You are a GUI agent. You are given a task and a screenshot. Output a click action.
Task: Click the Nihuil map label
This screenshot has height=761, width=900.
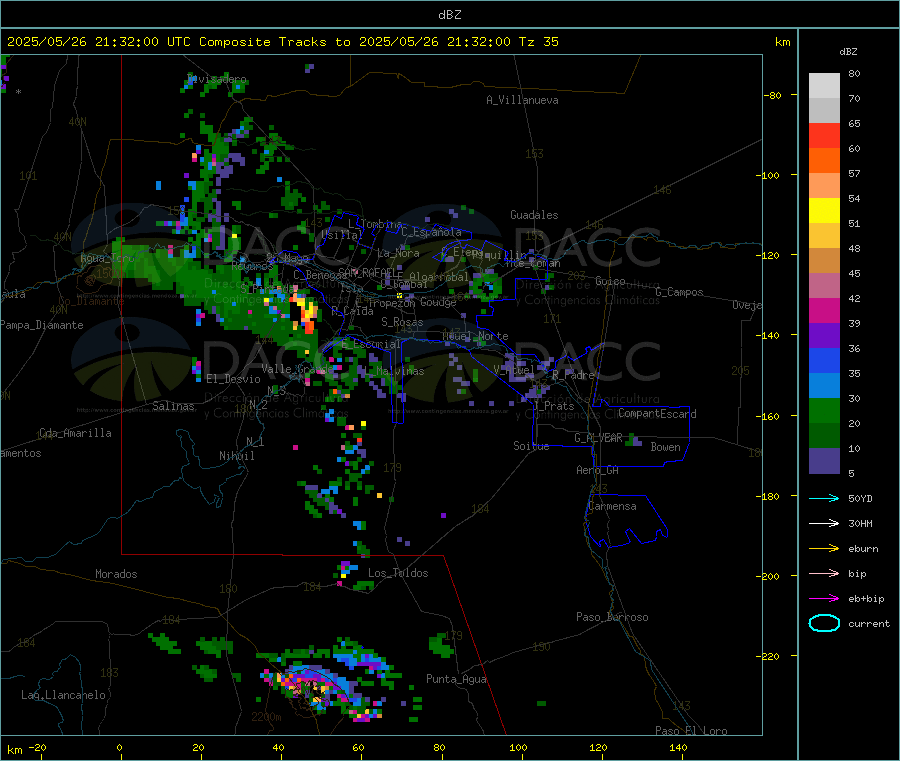236,456
